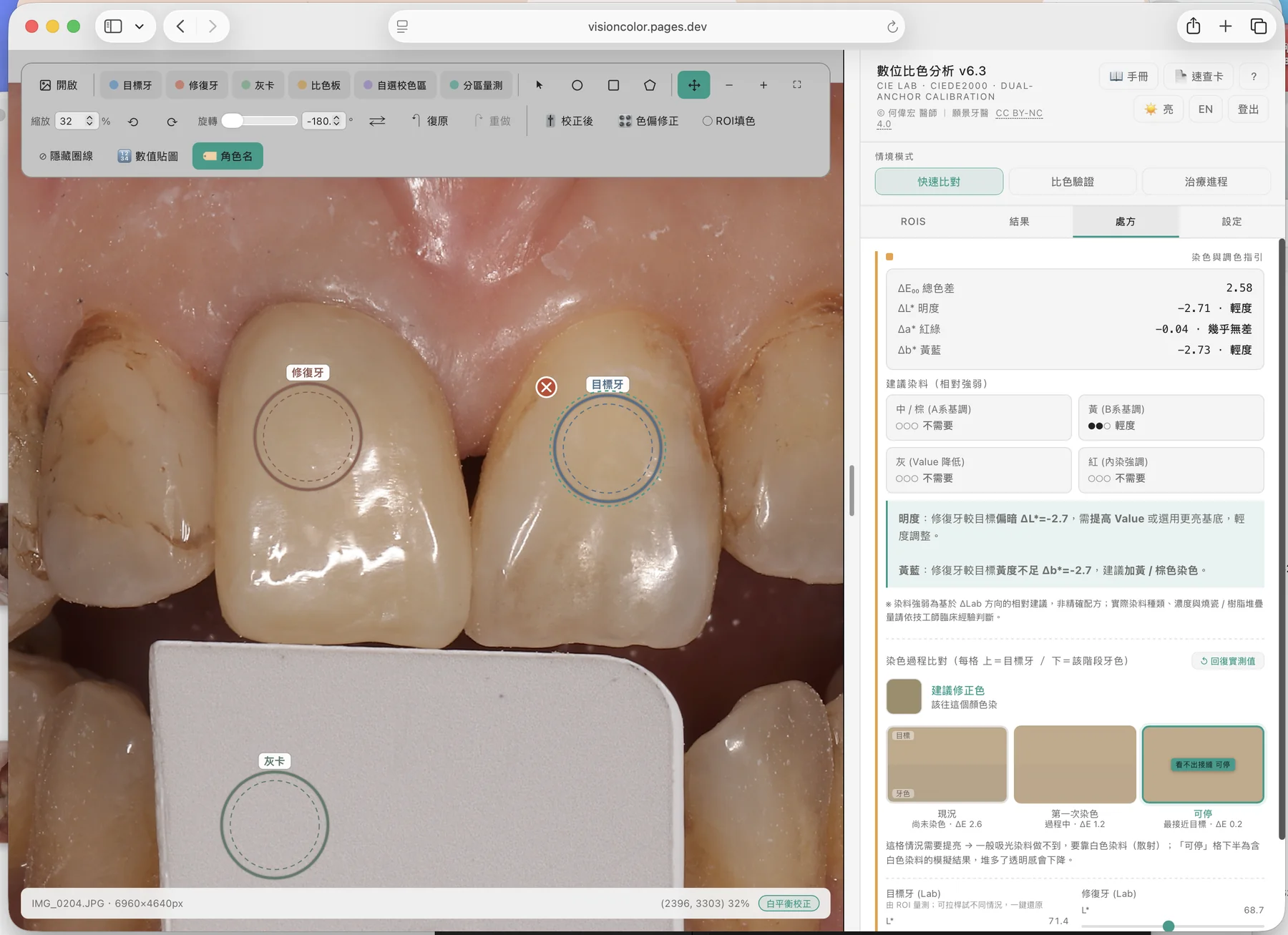This screenshot has width=1288, height=935.
Task: Rotate image clockwise
Action: [x=172, y=122]
